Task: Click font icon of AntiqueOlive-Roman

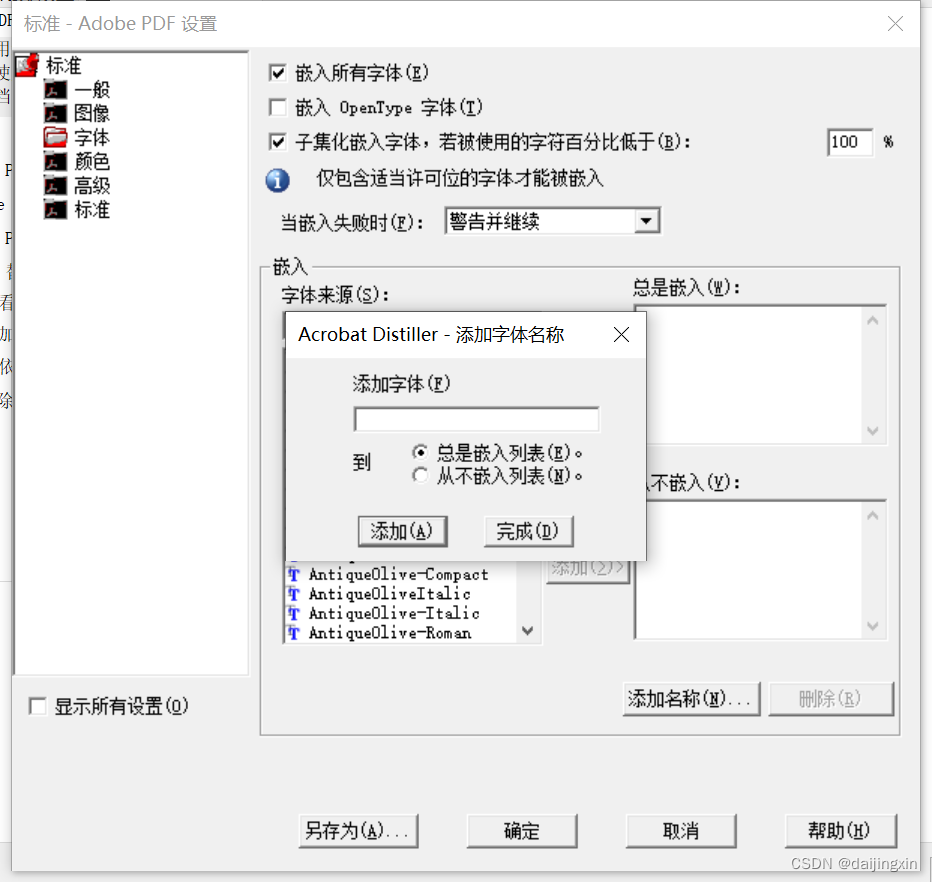Action: (294, 633)
